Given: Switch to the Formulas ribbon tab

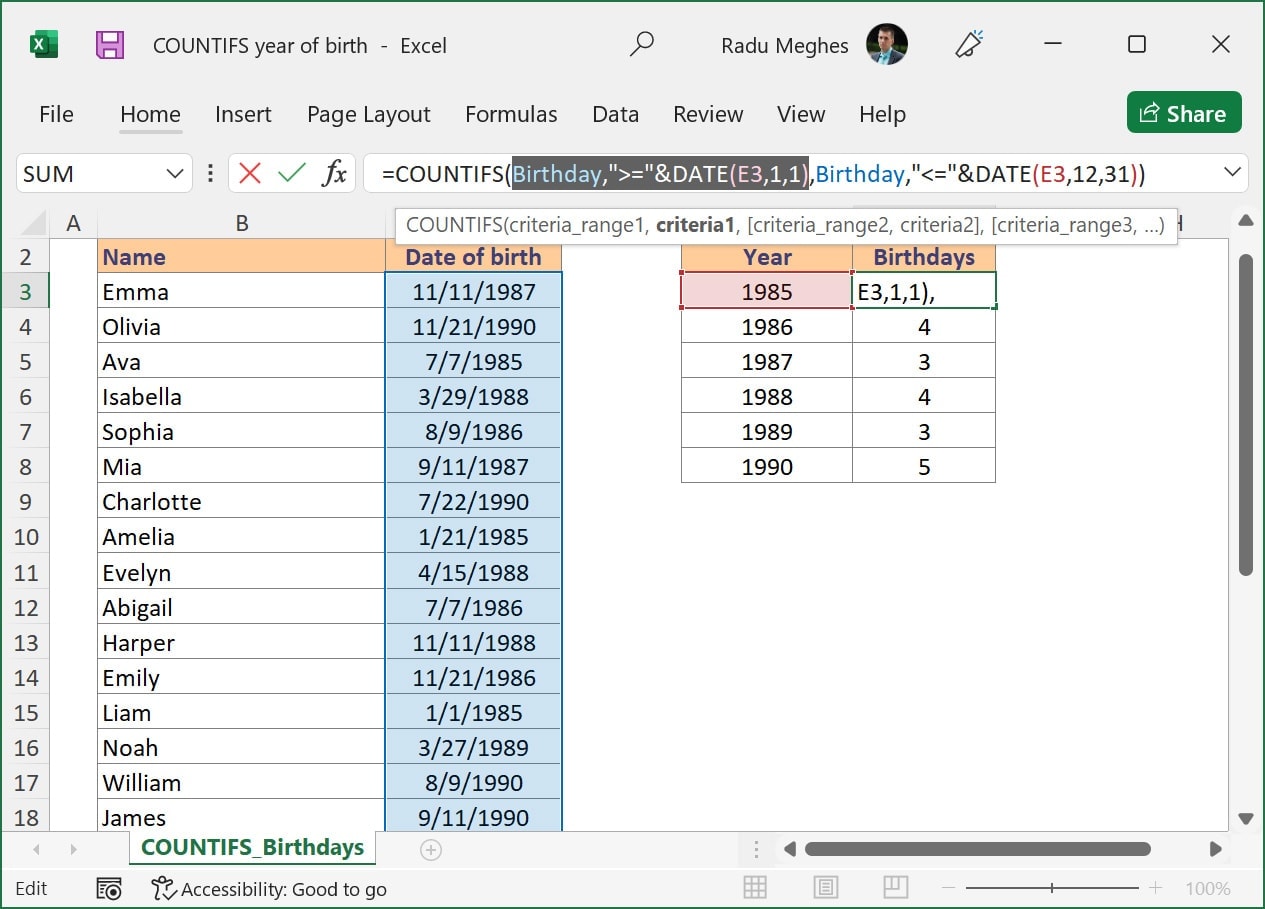Looking at the screenshot, I should tap(511, 114).
